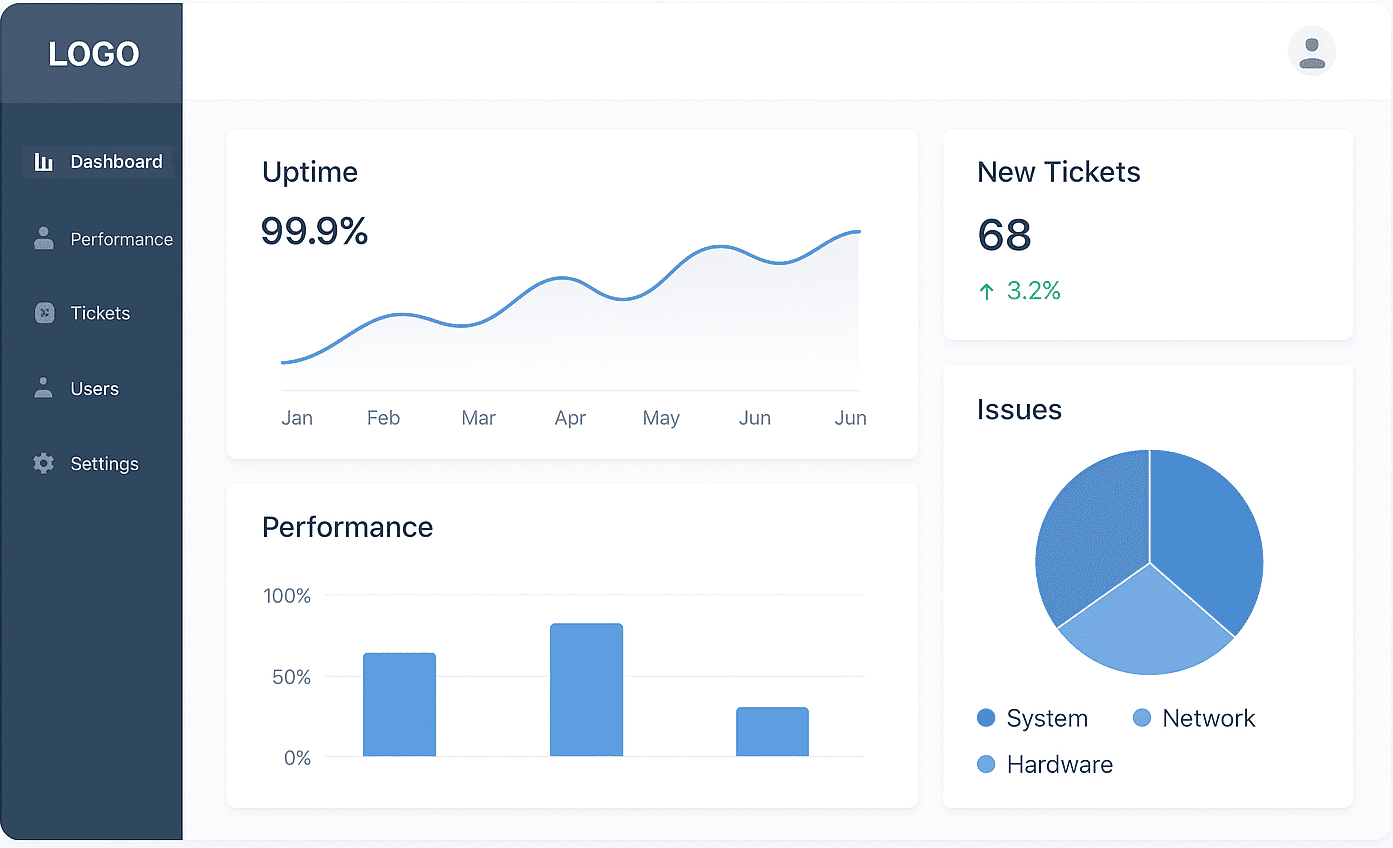Image resolution: width=1393 pixels, height=848 pixels.
Task: Click the System legend color dot
Action: (986, 718)
